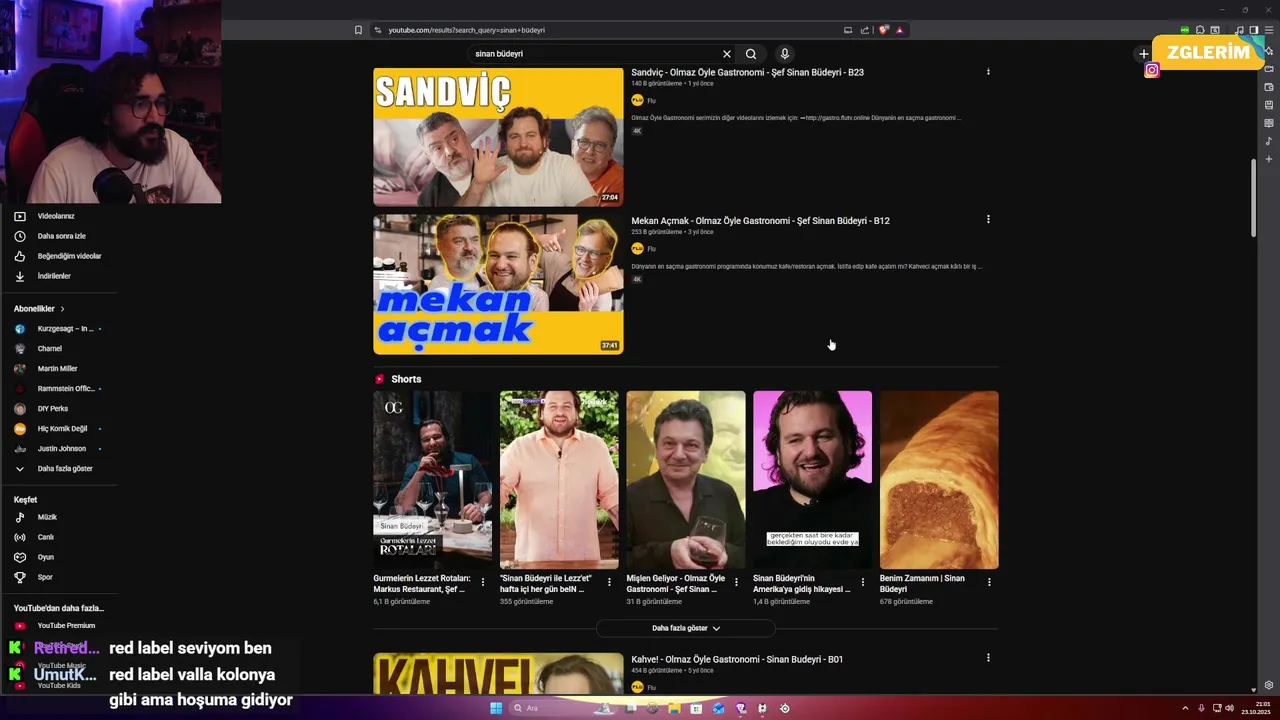This screenshot has height=720, width=1280.
Task: Play Mişlen Geliyor short thumbnail
Action: (685, 480)
